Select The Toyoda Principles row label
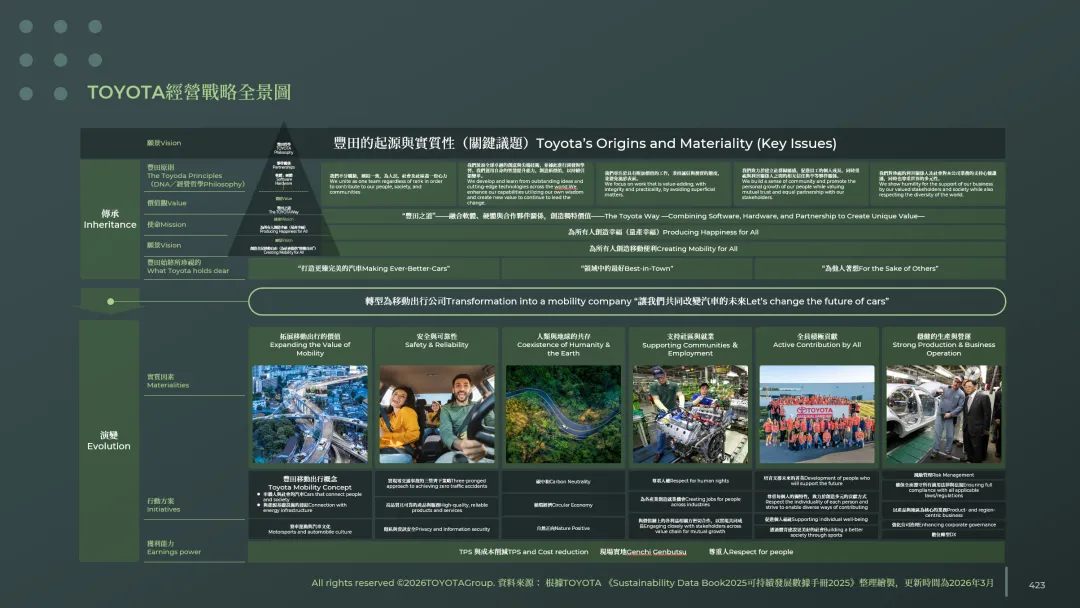 196,176
